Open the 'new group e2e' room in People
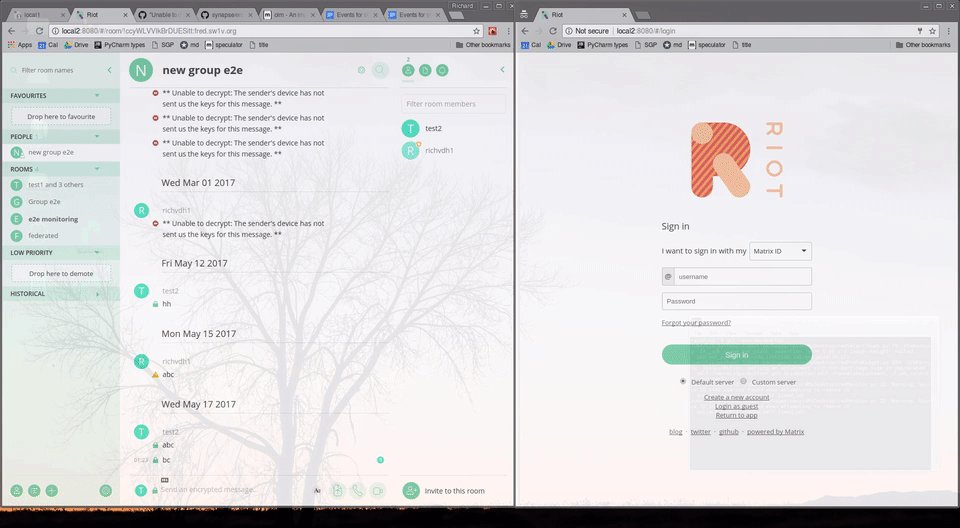Image resolution: width=960 pixels, height=528 pixels. tap(61, 152)
